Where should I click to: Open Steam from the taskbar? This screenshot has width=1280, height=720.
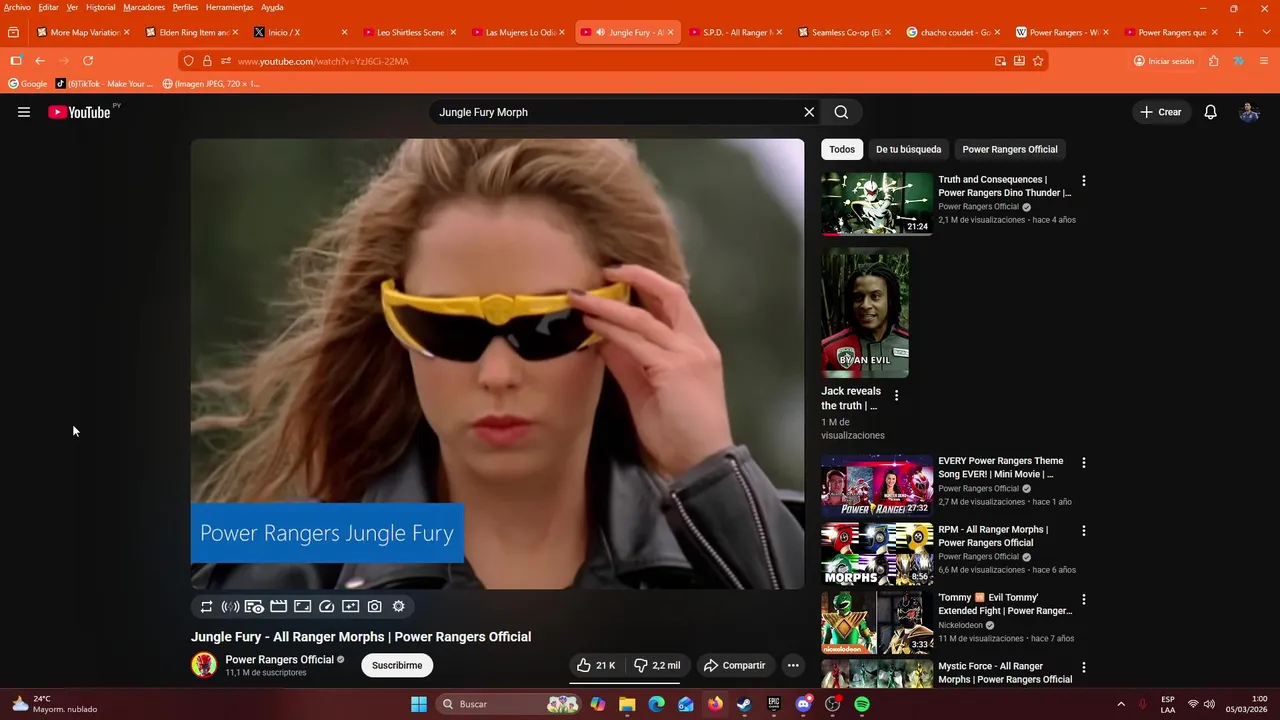(x=744, y=704)
